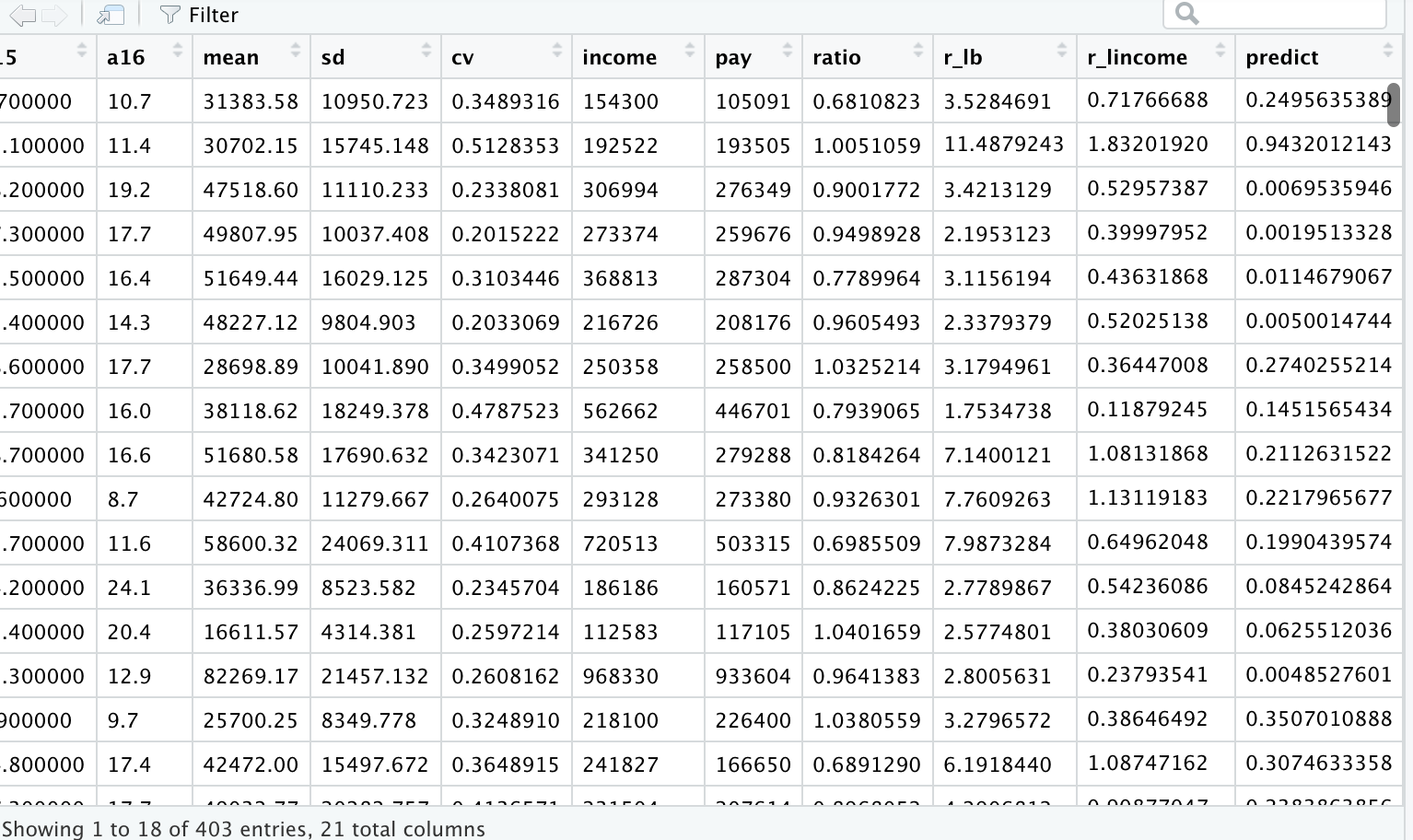Viewport: 1413px width, 840px height.
Task: Click ratio cell 1.0051059
Action: click(x=867, y=146)
